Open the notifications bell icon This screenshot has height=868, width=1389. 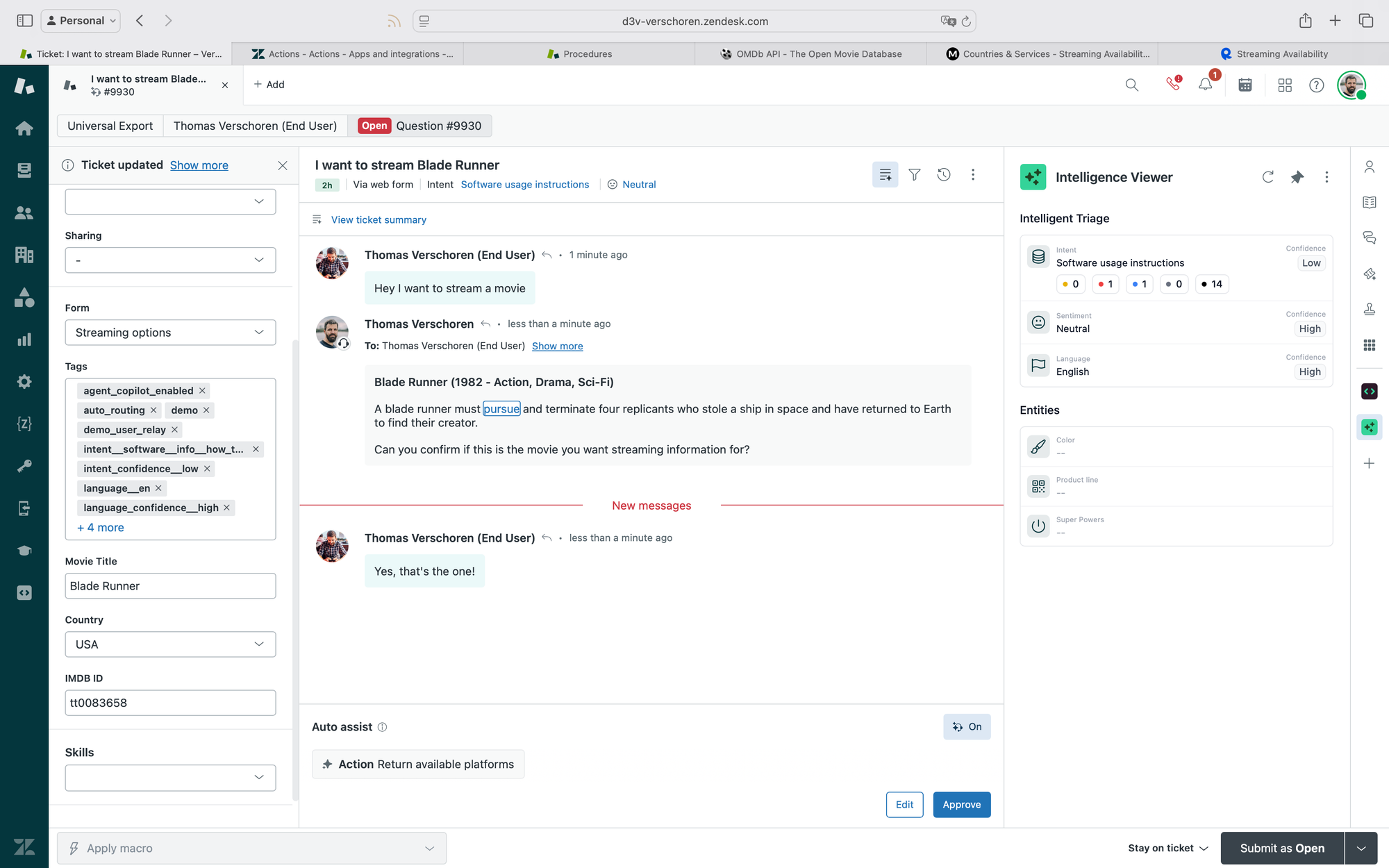1206,85
